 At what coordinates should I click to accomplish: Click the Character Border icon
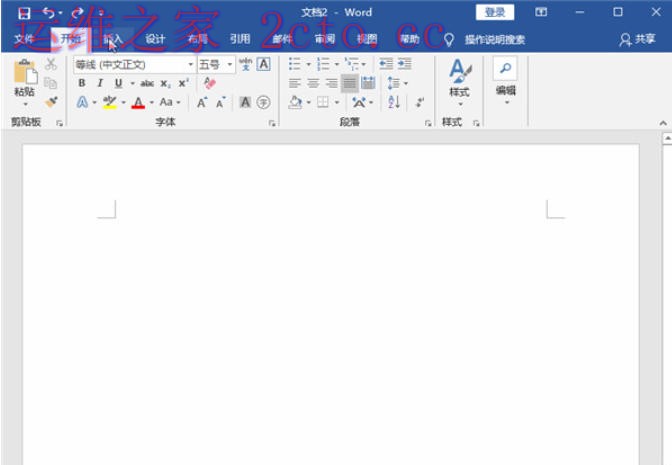click(264, 64)
